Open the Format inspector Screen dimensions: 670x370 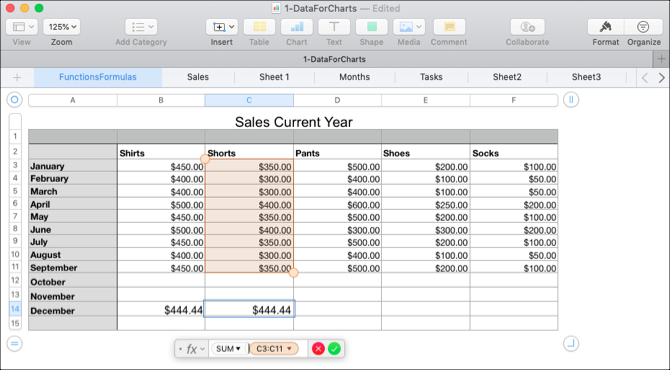(605, 27)
